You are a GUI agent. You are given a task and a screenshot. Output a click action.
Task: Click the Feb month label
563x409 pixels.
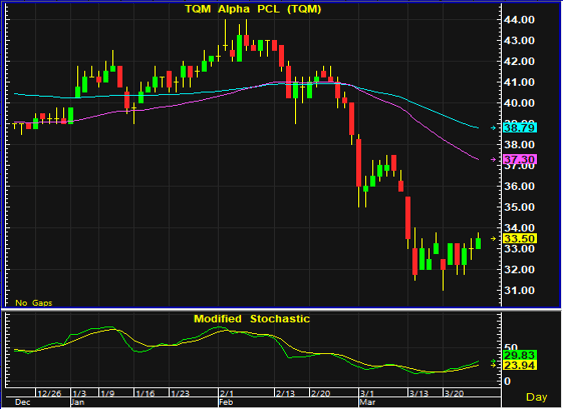coord(226,402)
